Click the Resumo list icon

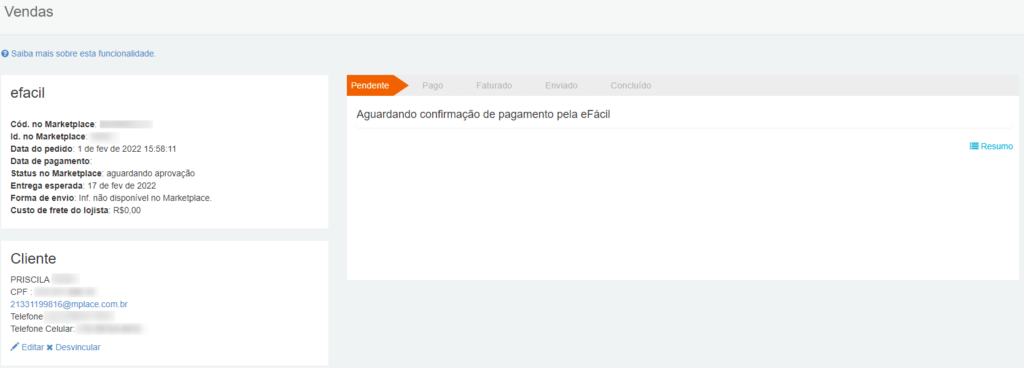click(x=974, y=147)
